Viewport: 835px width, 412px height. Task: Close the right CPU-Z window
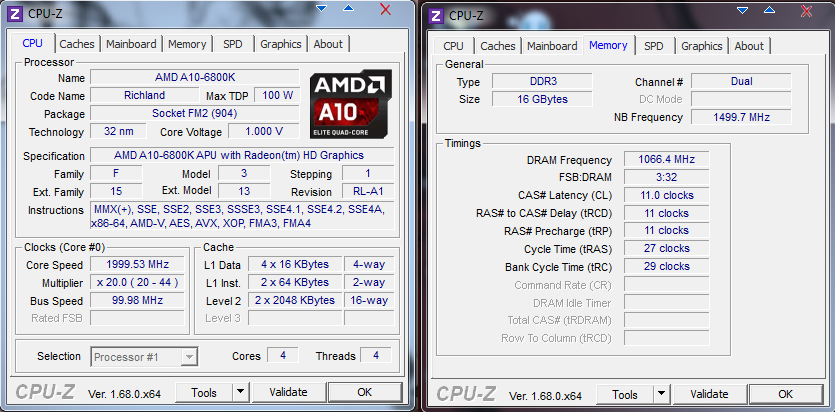807,11
